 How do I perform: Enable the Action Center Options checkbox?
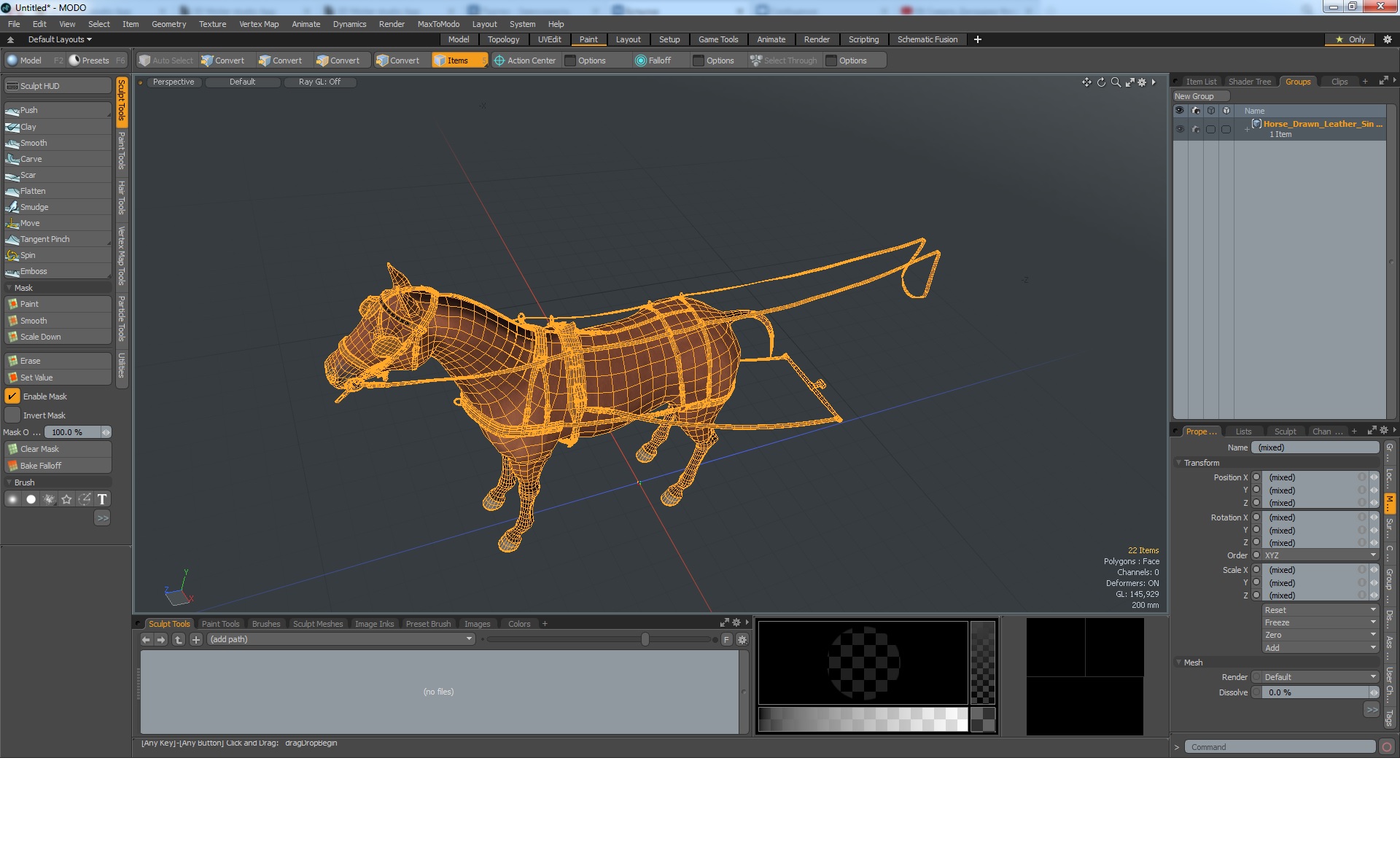(x=570, y=60)
